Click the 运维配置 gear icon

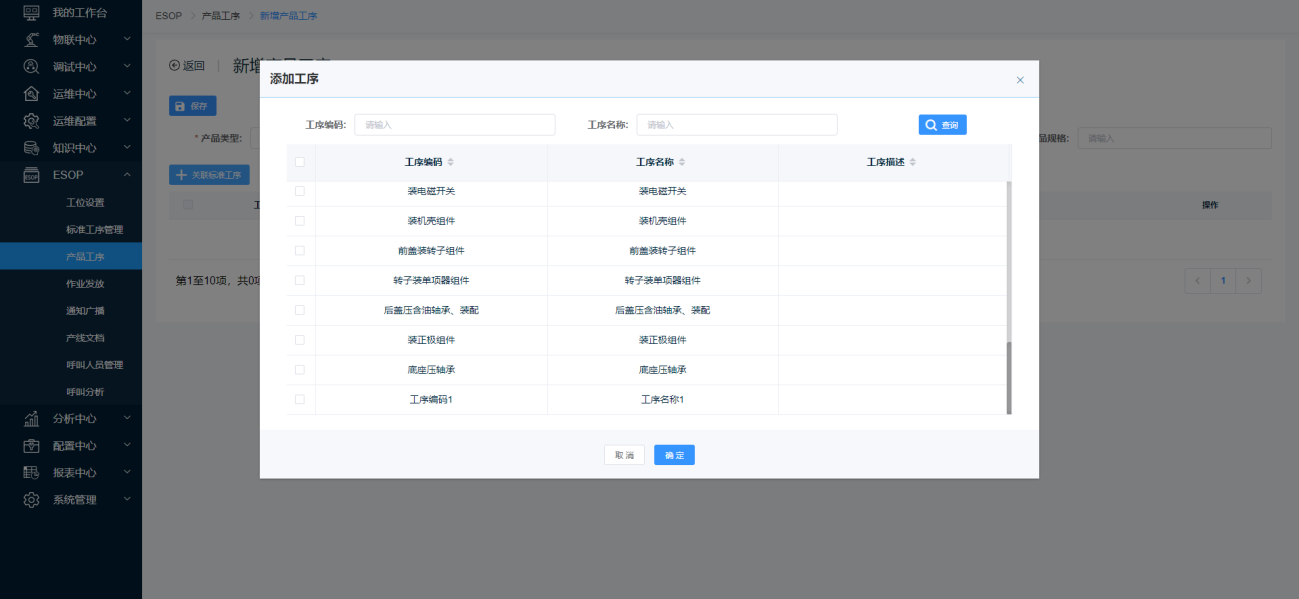[31, 121]
